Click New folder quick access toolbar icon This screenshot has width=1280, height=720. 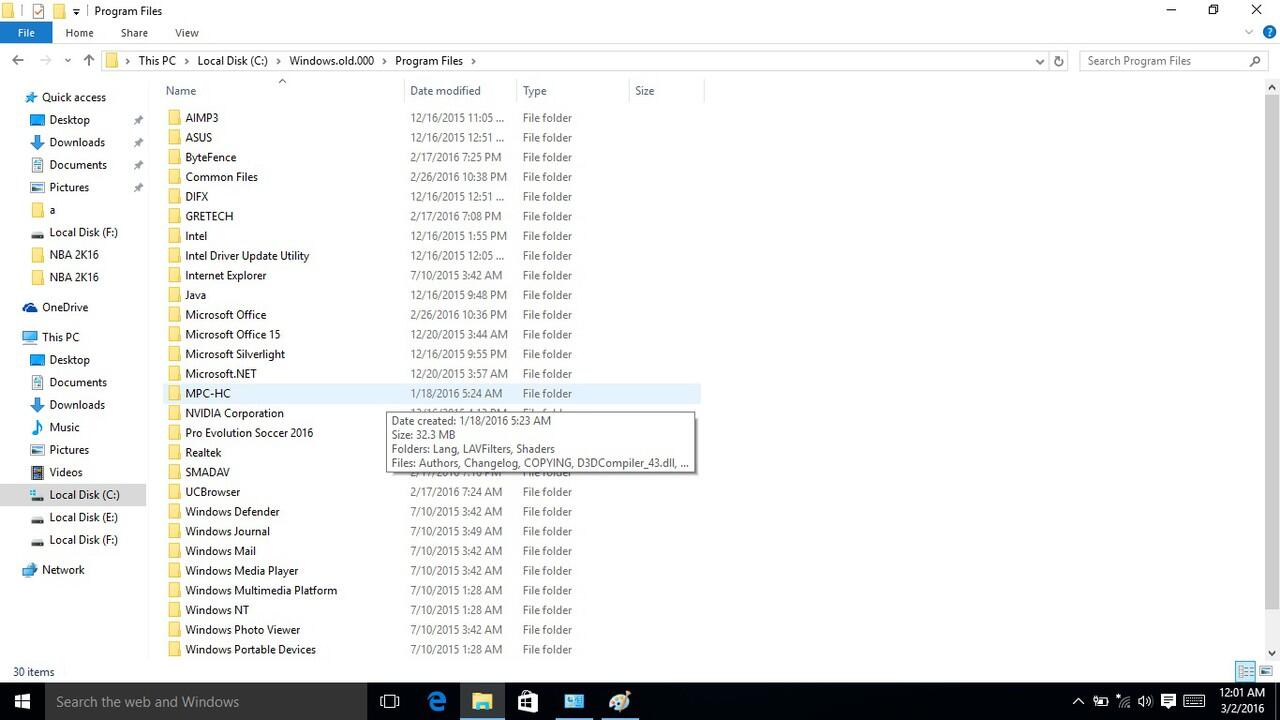(x=59, y=11)
